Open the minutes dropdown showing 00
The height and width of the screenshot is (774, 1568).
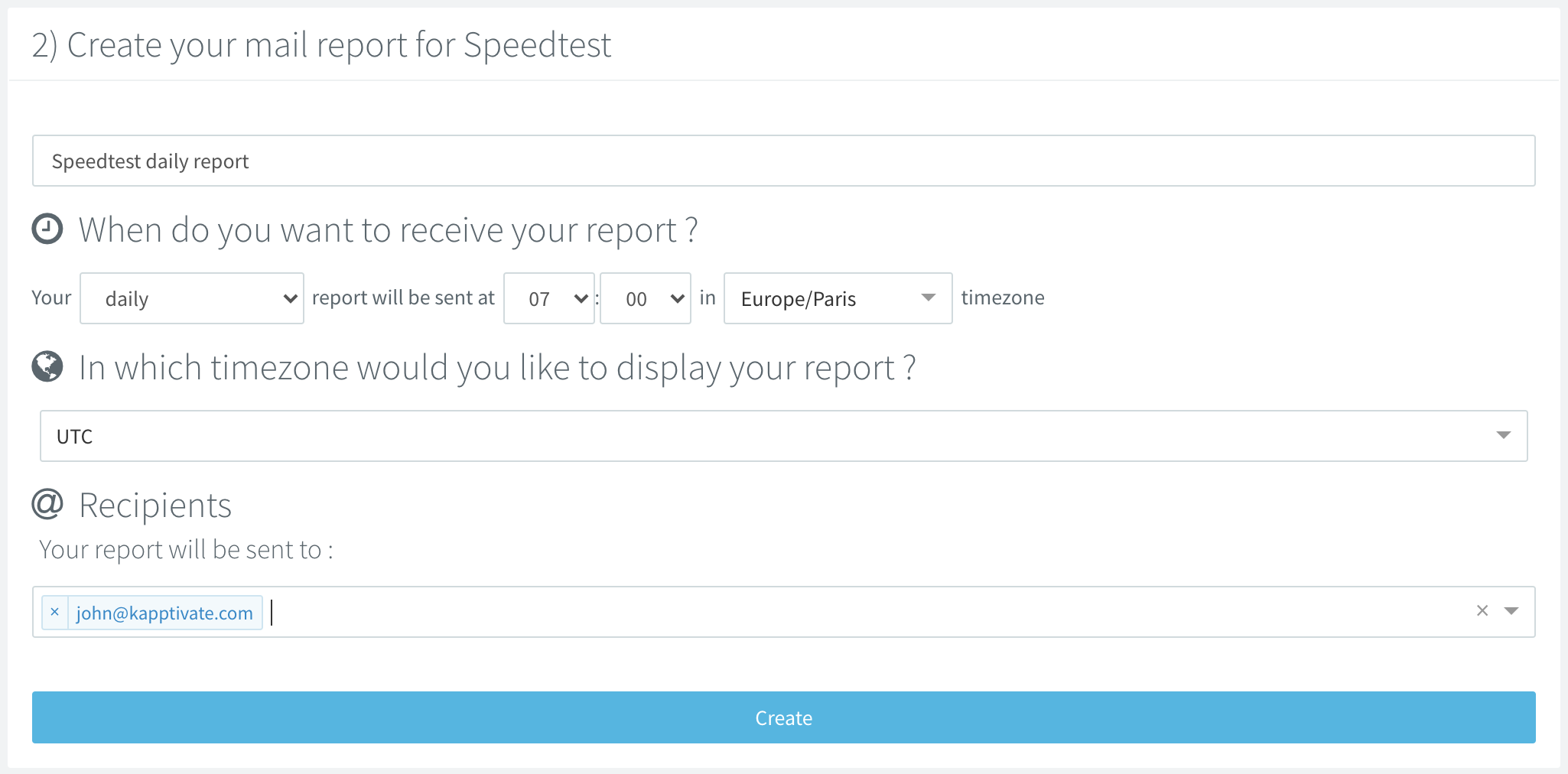[645, 298]
